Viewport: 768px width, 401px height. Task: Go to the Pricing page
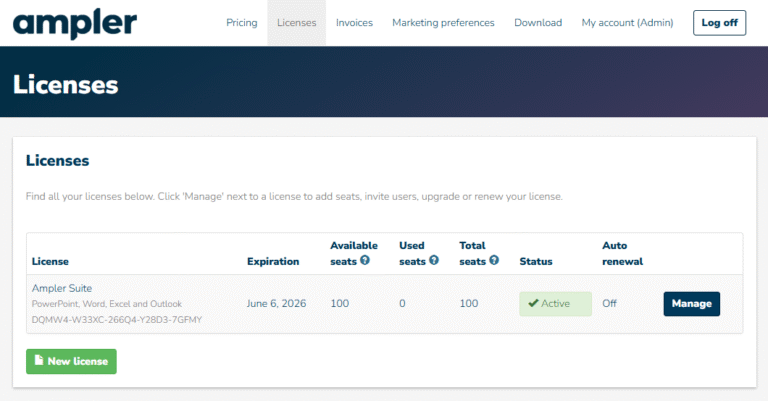click(x=241, y=23)
